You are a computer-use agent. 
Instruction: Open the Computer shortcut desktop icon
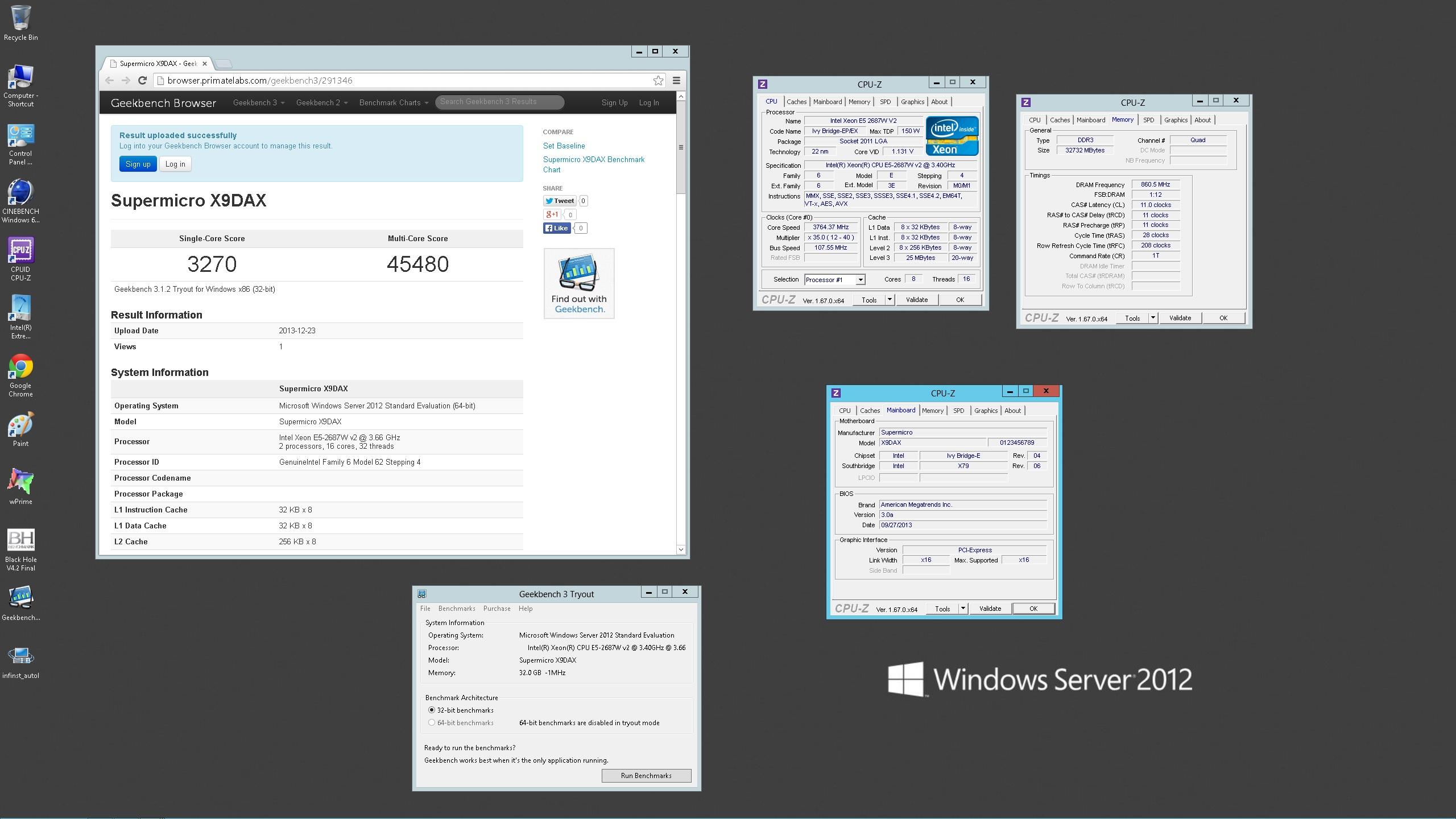(20, 85)
